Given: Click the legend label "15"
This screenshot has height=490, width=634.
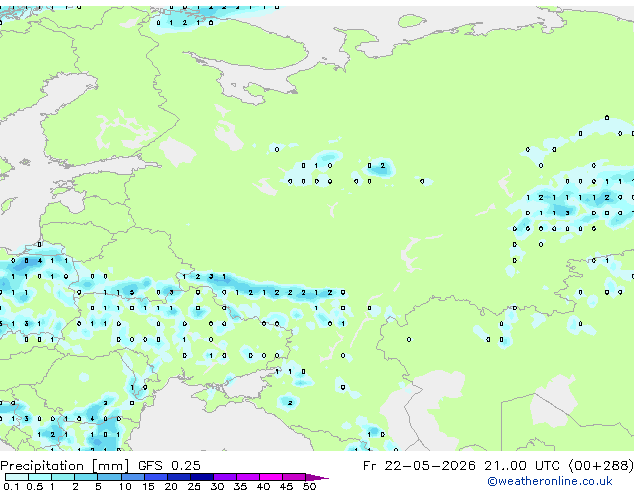Looking at the screenshot, I should click(148, 486).
